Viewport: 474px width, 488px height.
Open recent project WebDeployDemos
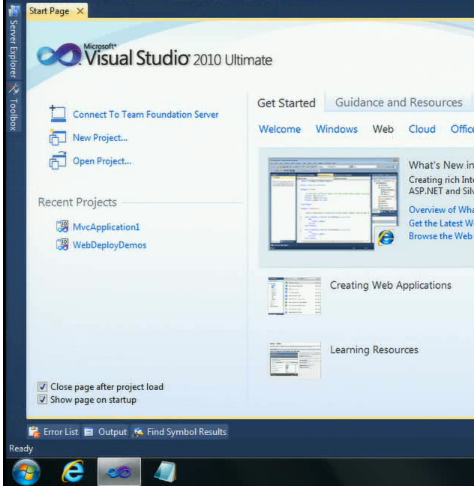(109, 245)
